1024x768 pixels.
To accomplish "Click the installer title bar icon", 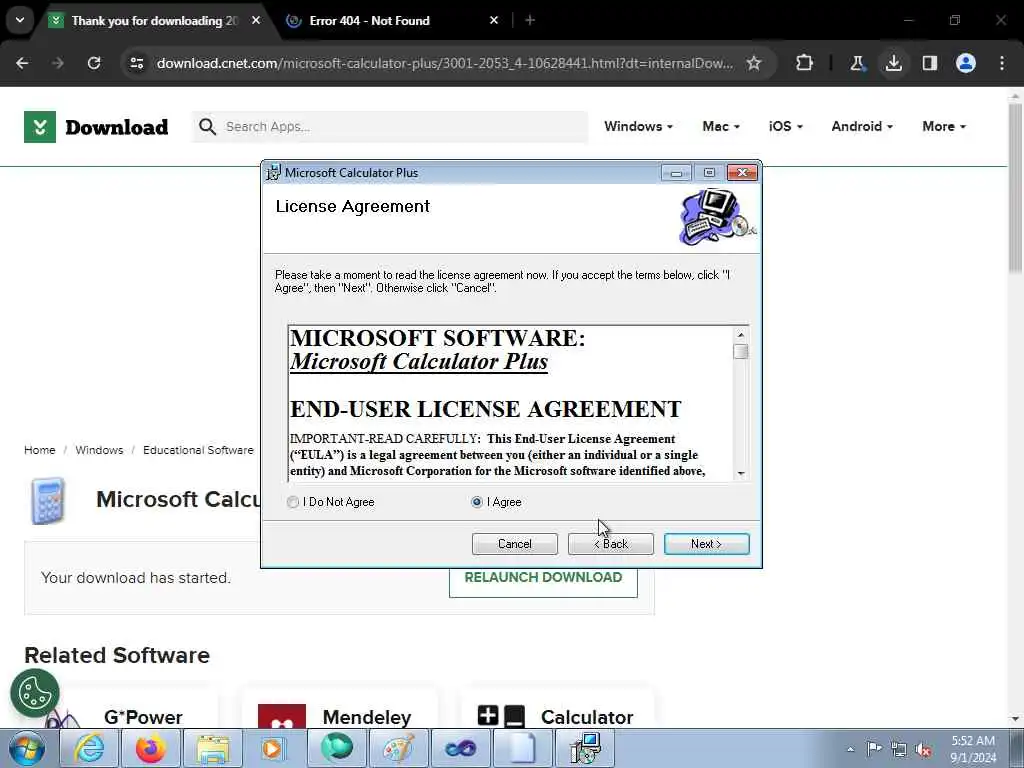I will (274, 172).
